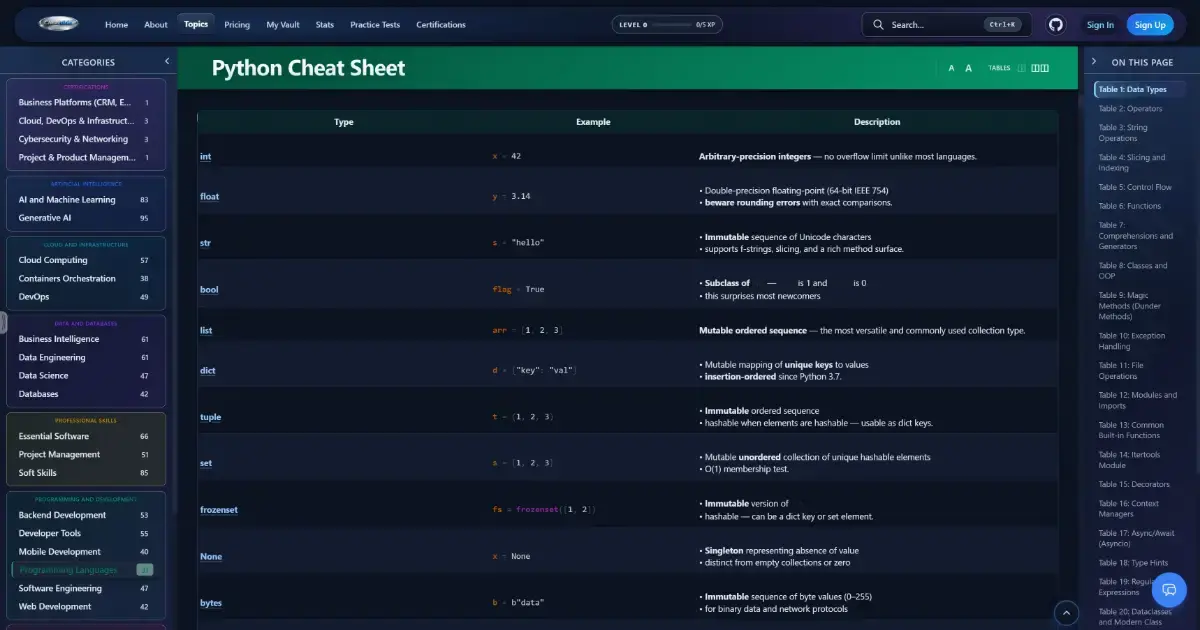Click the Sign In link

click(1100, 25)
